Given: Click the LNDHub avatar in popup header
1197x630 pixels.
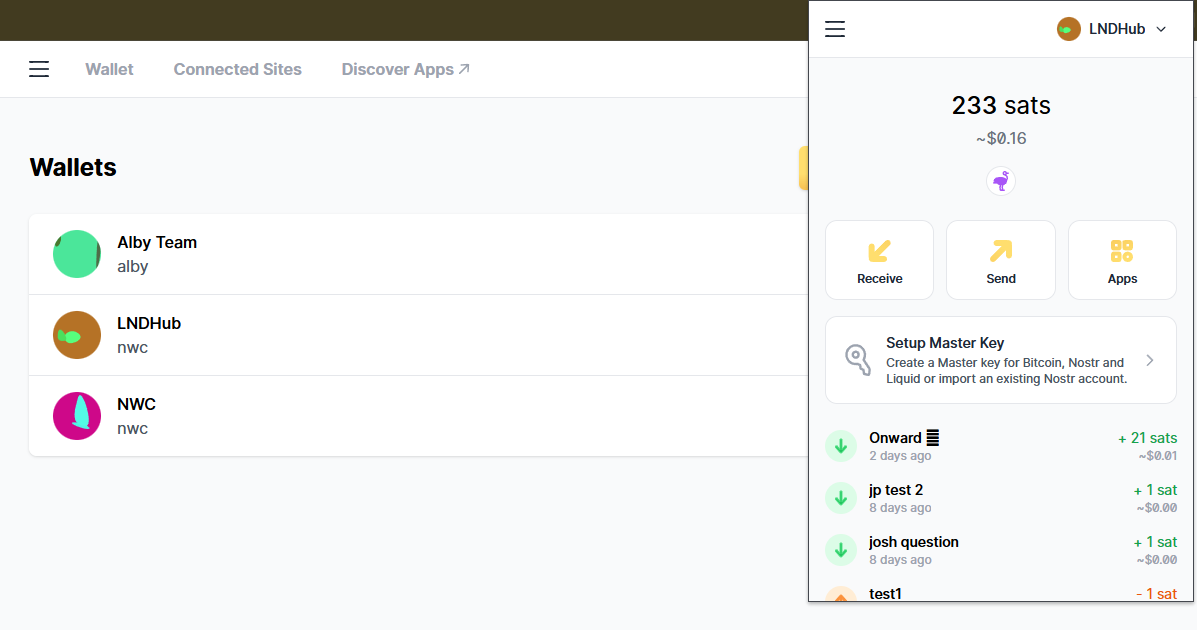Looking at the screenshot, I should (1068, 29).
